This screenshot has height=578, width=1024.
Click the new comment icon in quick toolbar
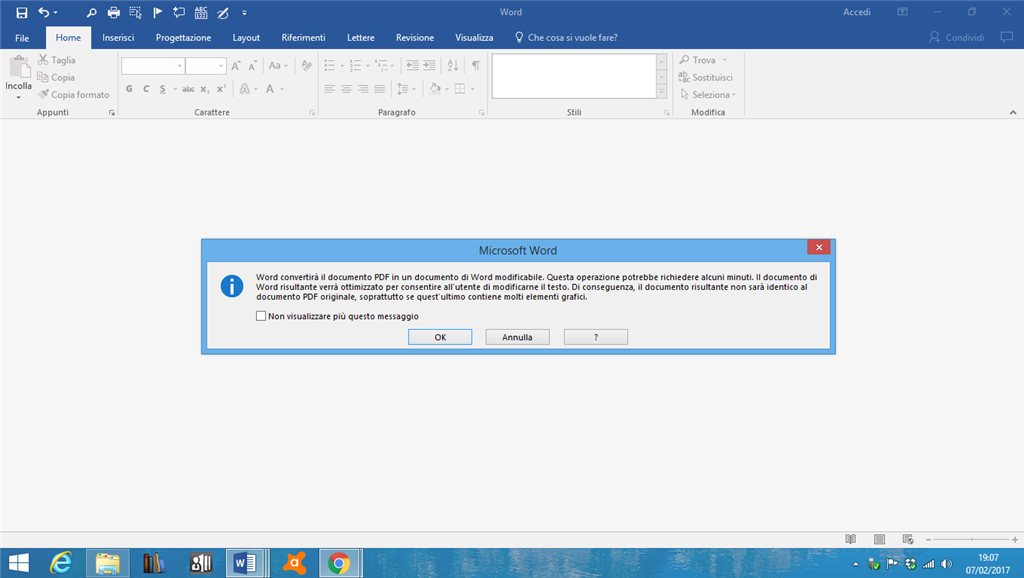[x=179, y=12]
